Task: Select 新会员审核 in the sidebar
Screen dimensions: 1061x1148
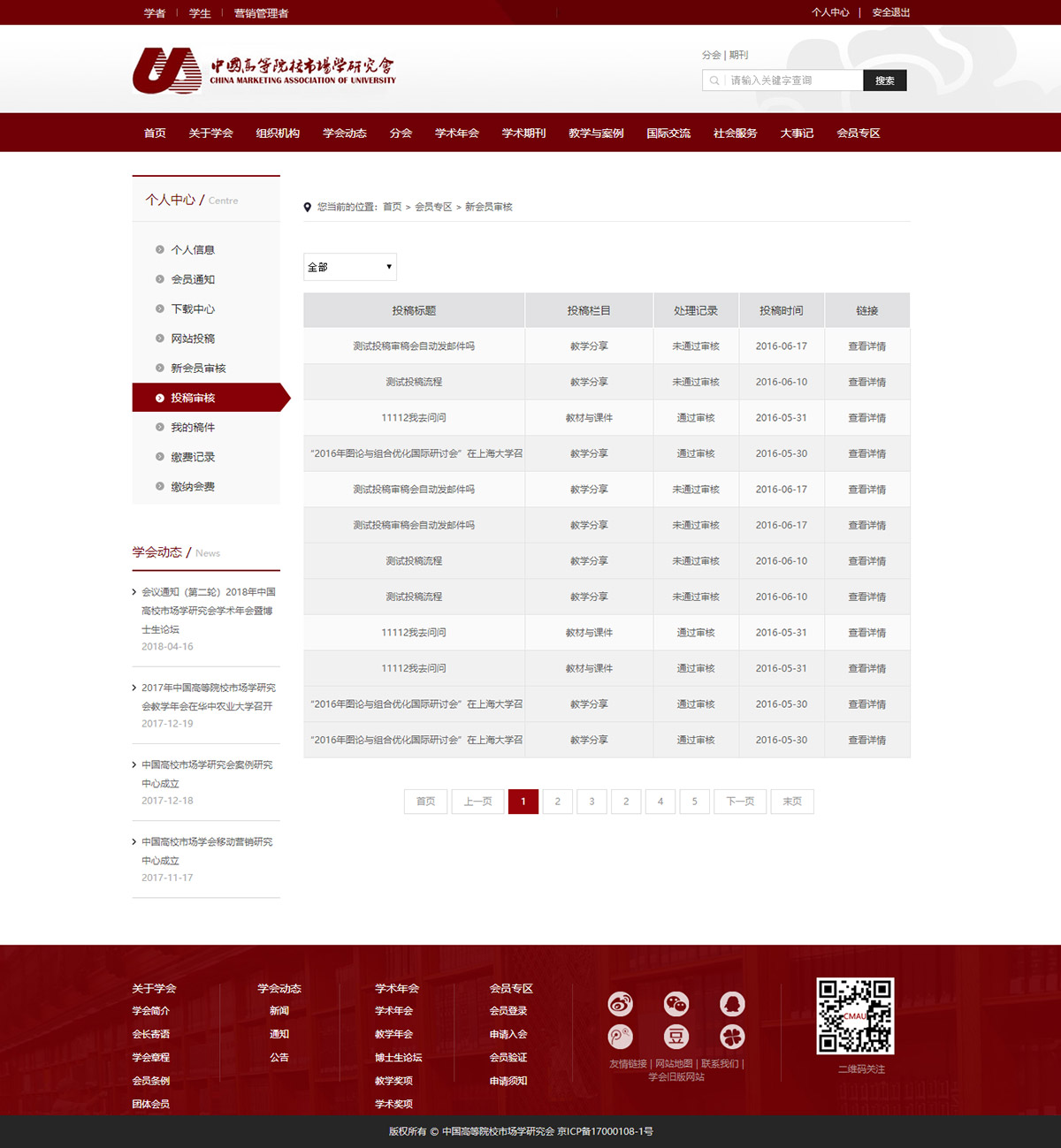Action: pyautogui.click(x=198, y=369)
